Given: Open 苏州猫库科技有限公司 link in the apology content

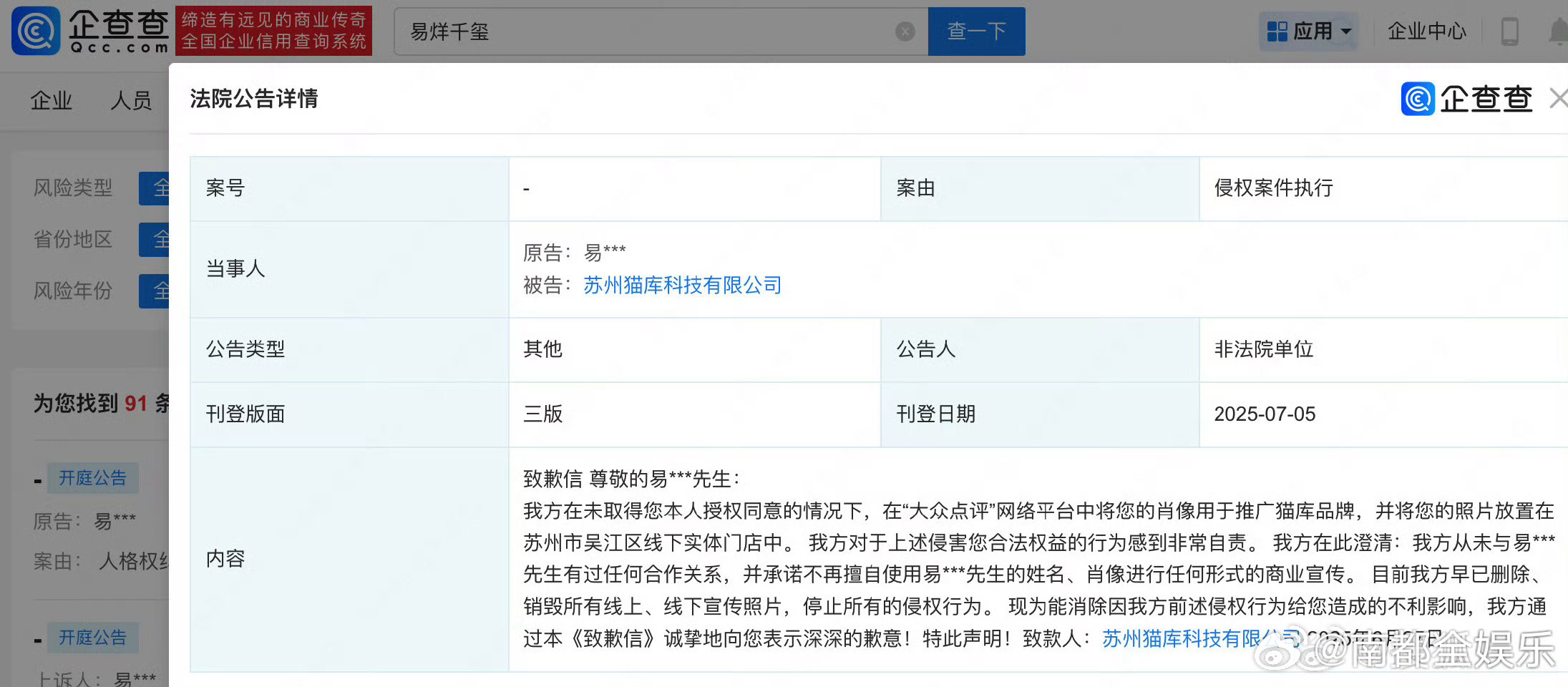Looking at the screenshot, I should [1202, 638].
